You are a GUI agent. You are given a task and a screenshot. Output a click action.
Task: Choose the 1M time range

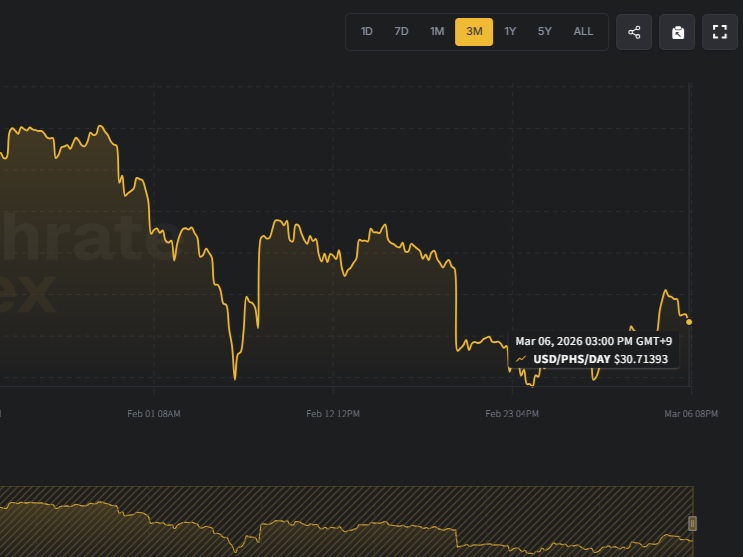point(437,32)
